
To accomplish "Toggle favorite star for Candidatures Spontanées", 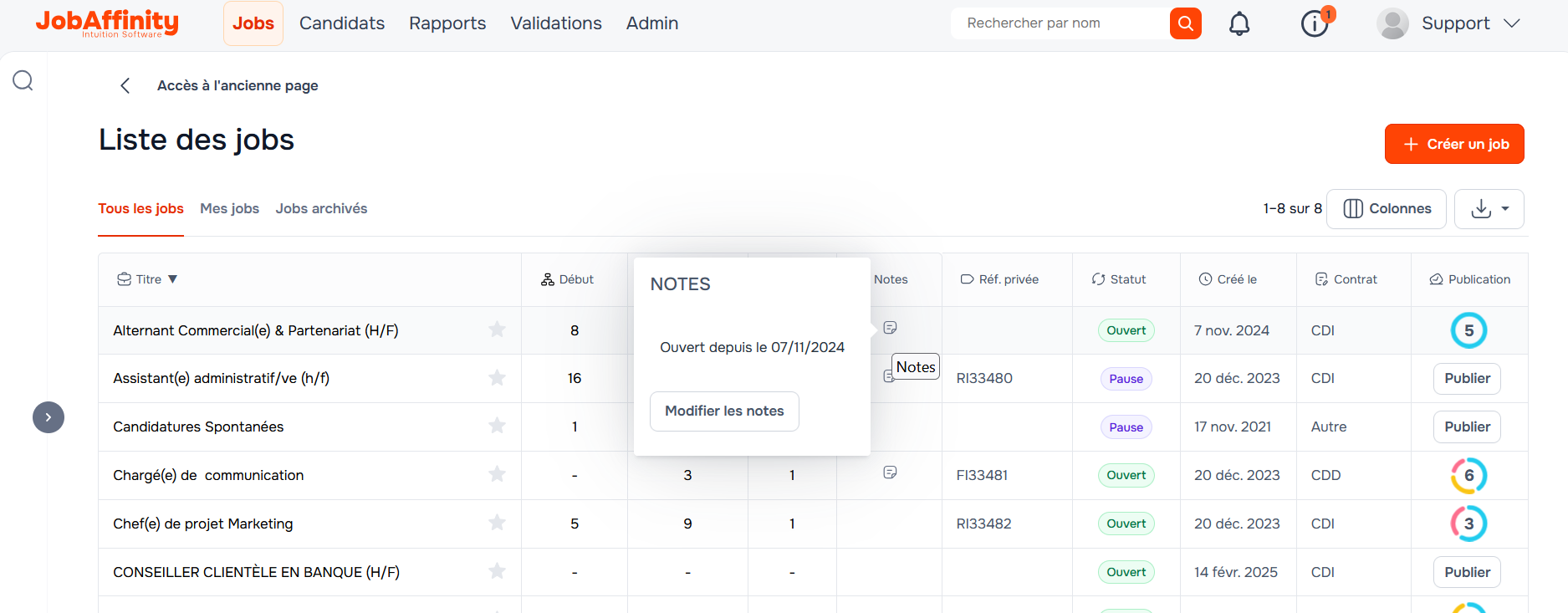I will click(x=498, y=426).
